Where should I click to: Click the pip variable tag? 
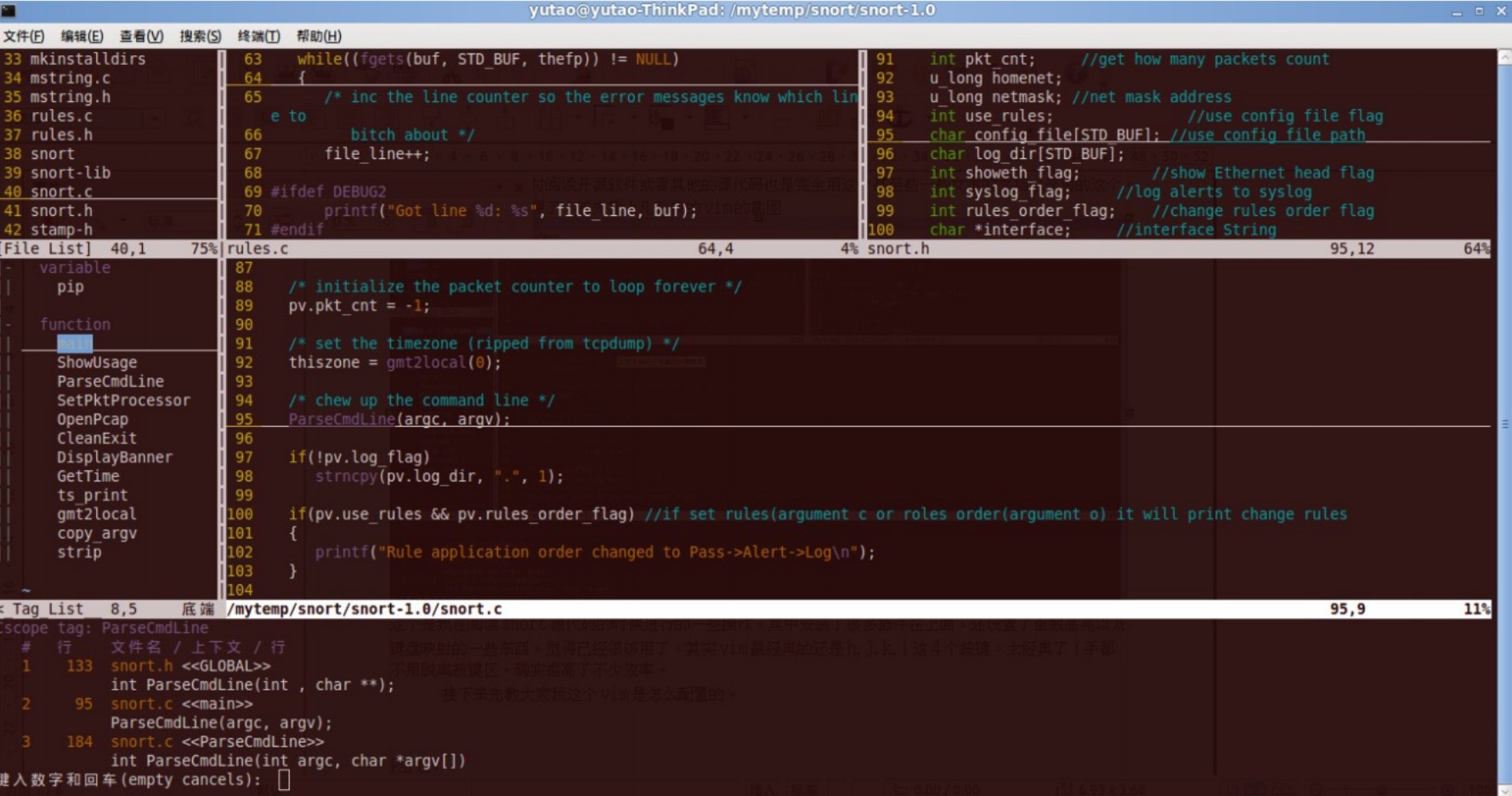coord(71,287)
